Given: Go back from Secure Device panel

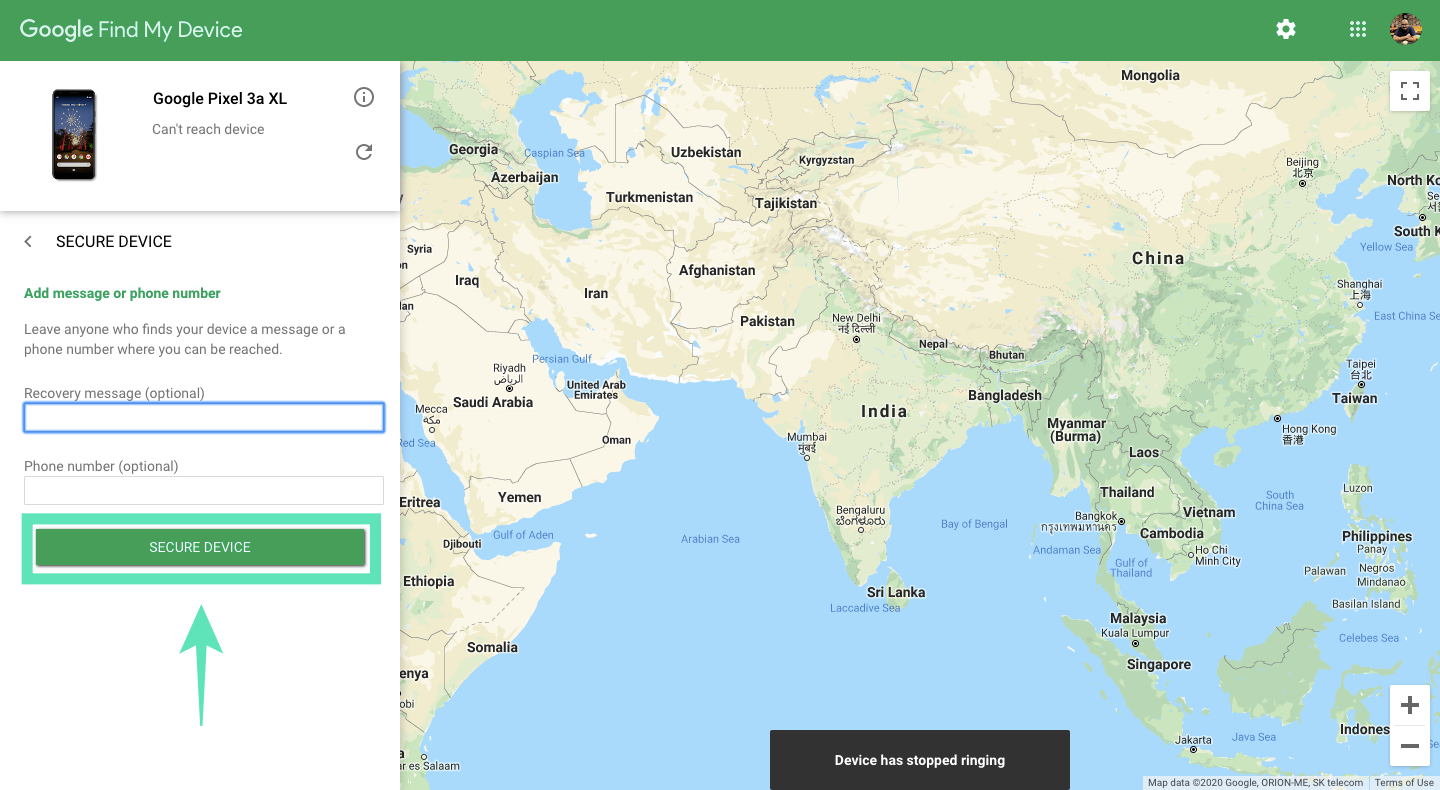Looking at the screenshot, I should click(x=29, y=242).
